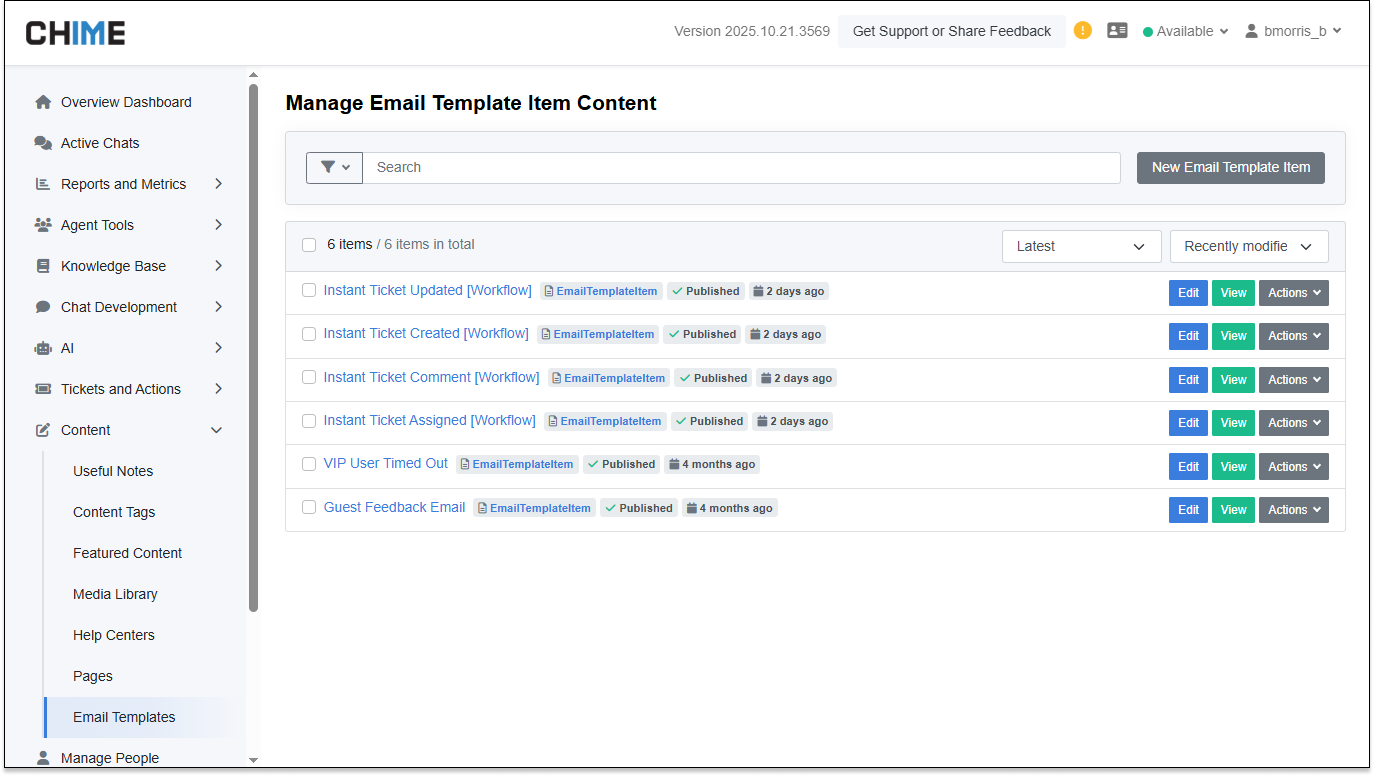This screenshot has height=776, width=1374.
Task: Open Media Library in the sidebar
Action: tap(115, 594)
